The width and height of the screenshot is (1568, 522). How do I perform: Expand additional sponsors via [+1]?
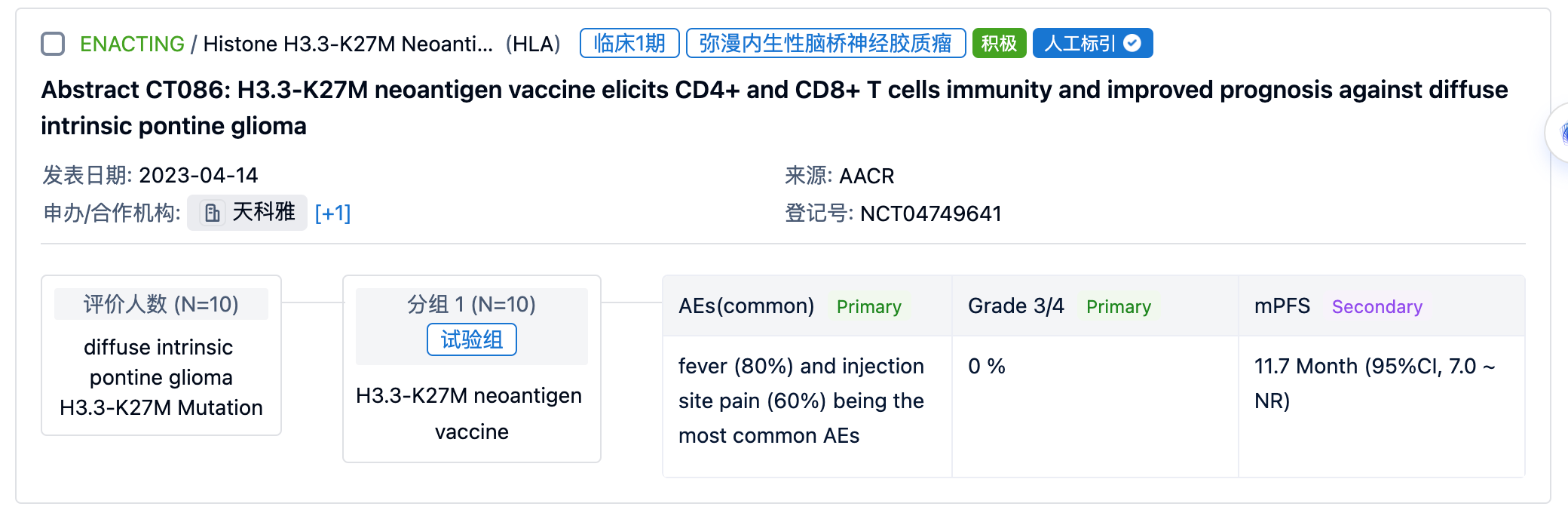(x=332, y=213)
